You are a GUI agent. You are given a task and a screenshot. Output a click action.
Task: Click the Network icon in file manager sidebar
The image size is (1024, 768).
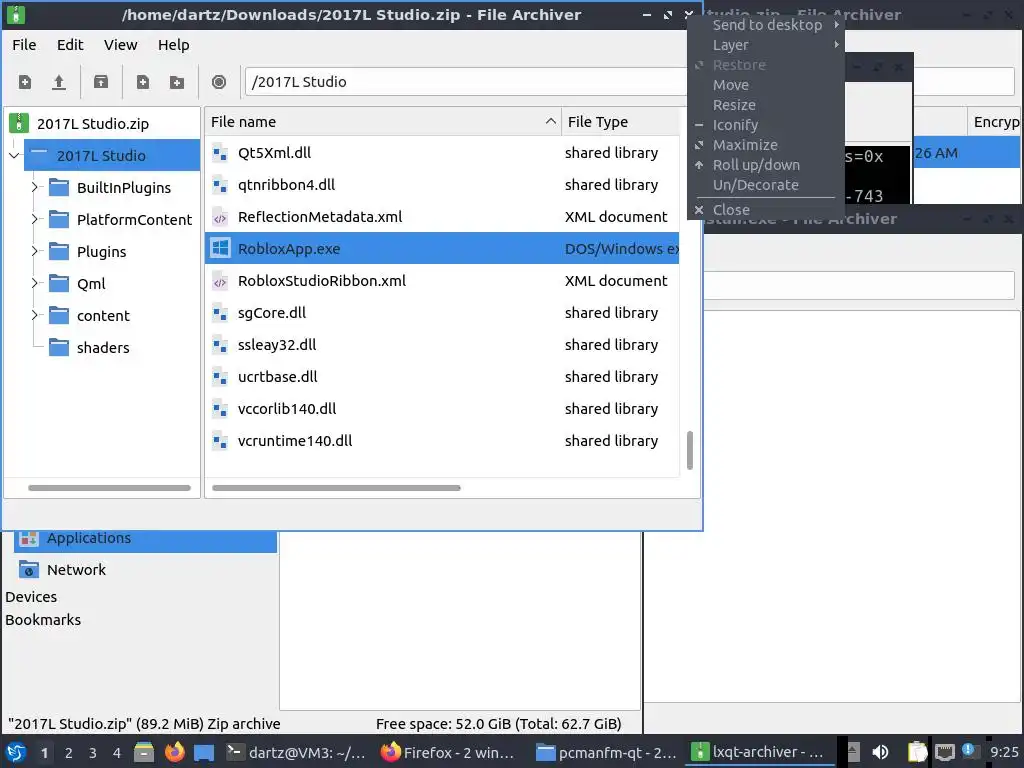click(x=28, y=569)
